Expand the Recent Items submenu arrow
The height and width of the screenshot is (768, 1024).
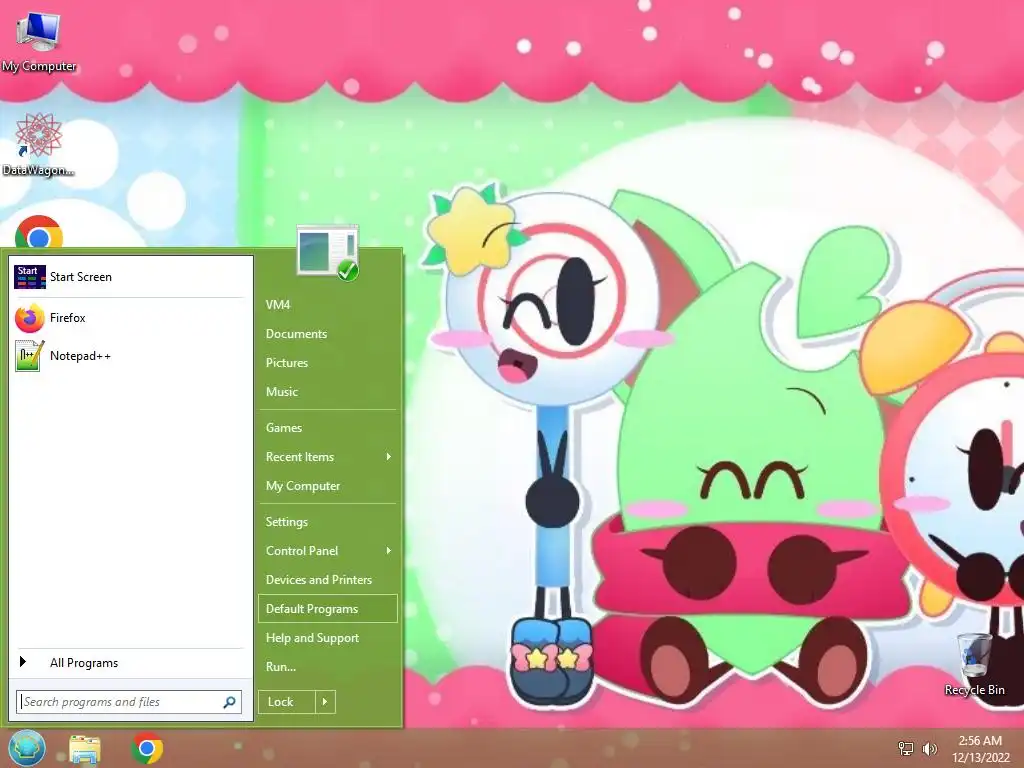pos(389,456)
